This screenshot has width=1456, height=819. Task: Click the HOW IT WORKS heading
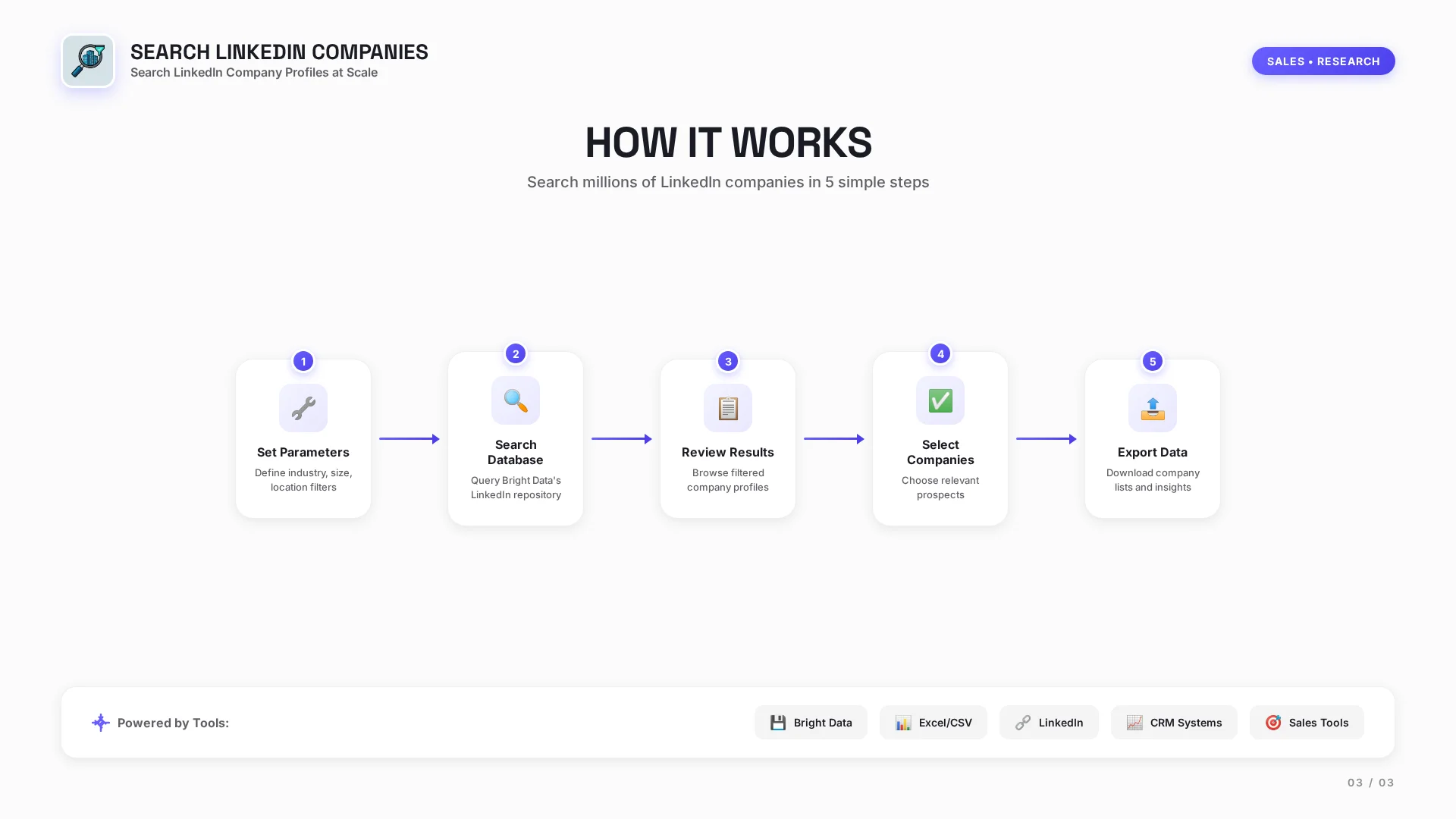pos(728,143)
